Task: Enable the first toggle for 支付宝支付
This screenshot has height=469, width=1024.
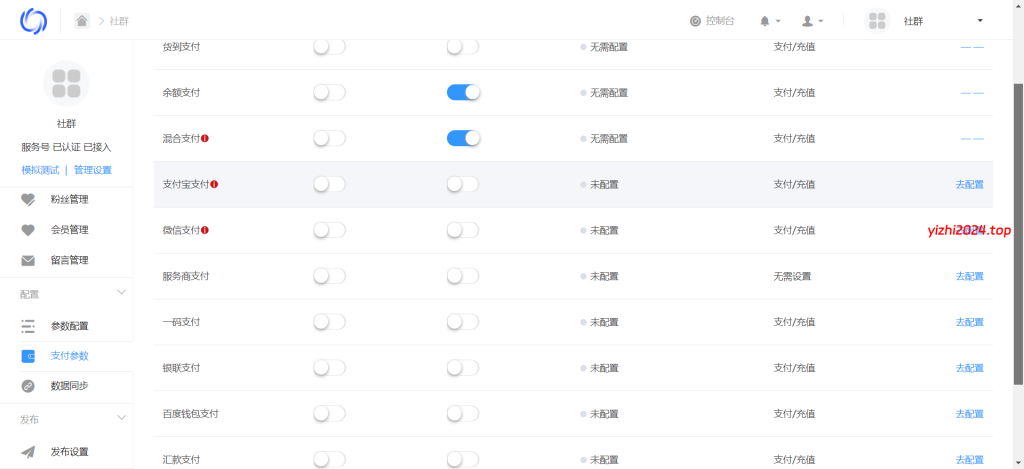Action: (x=329, y=184)
